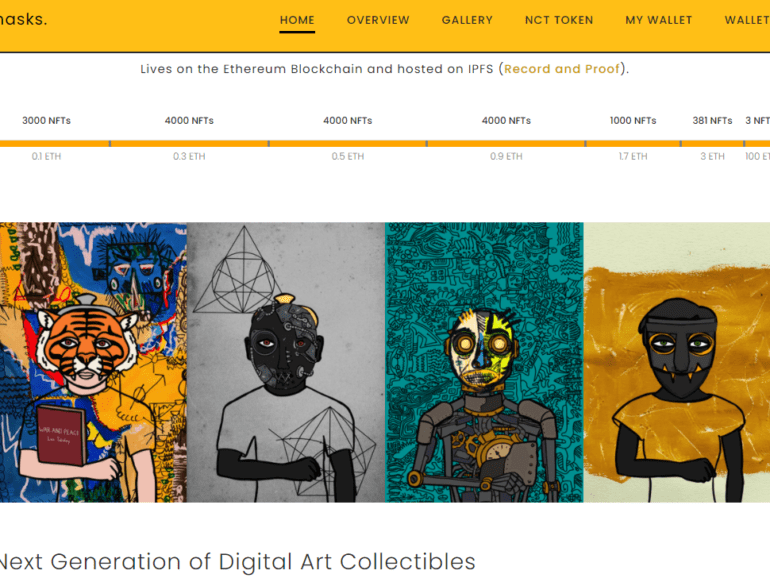Viewport: 770px width, 578px height.
Task: Select the 0.3 ETH price tier
Action: coord(189,143)
